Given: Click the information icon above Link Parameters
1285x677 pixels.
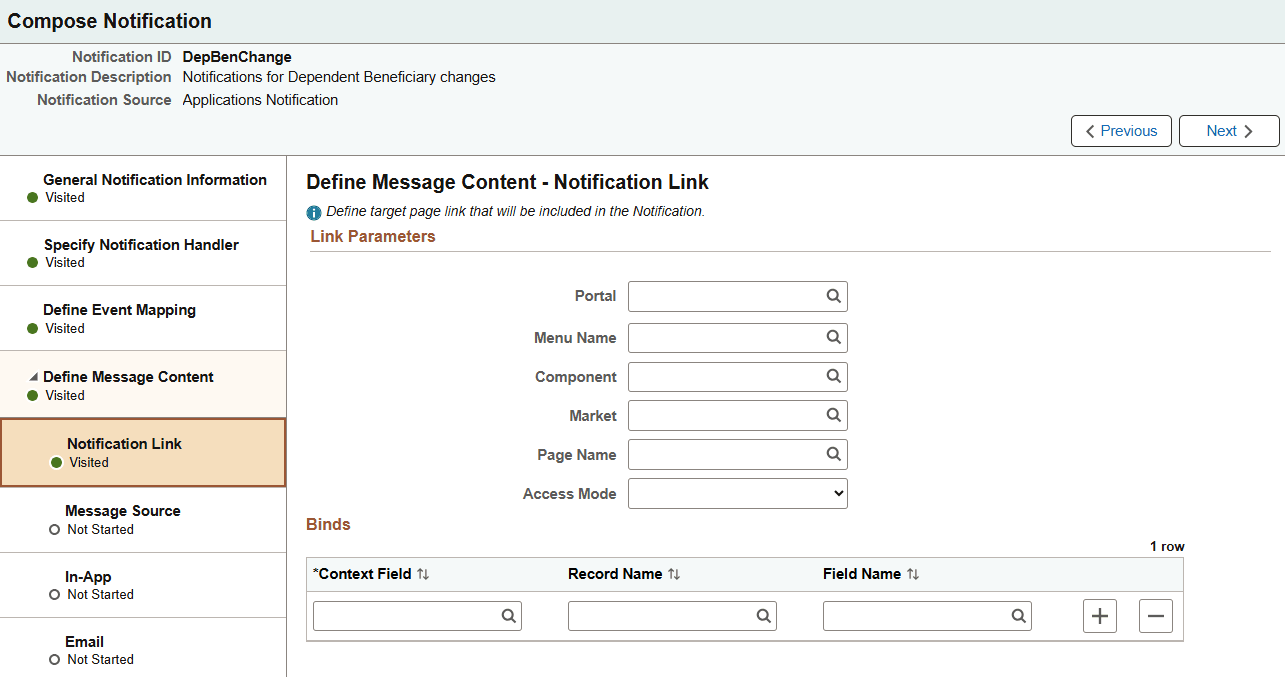Looking at the screenshot, I should coord(316,211).
